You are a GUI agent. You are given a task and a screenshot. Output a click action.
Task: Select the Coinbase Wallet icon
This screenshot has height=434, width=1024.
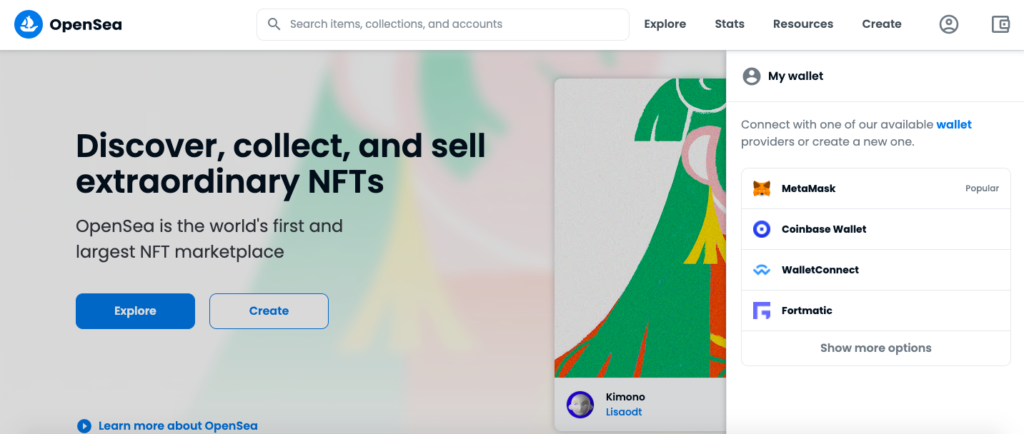(x=762, y=229)
